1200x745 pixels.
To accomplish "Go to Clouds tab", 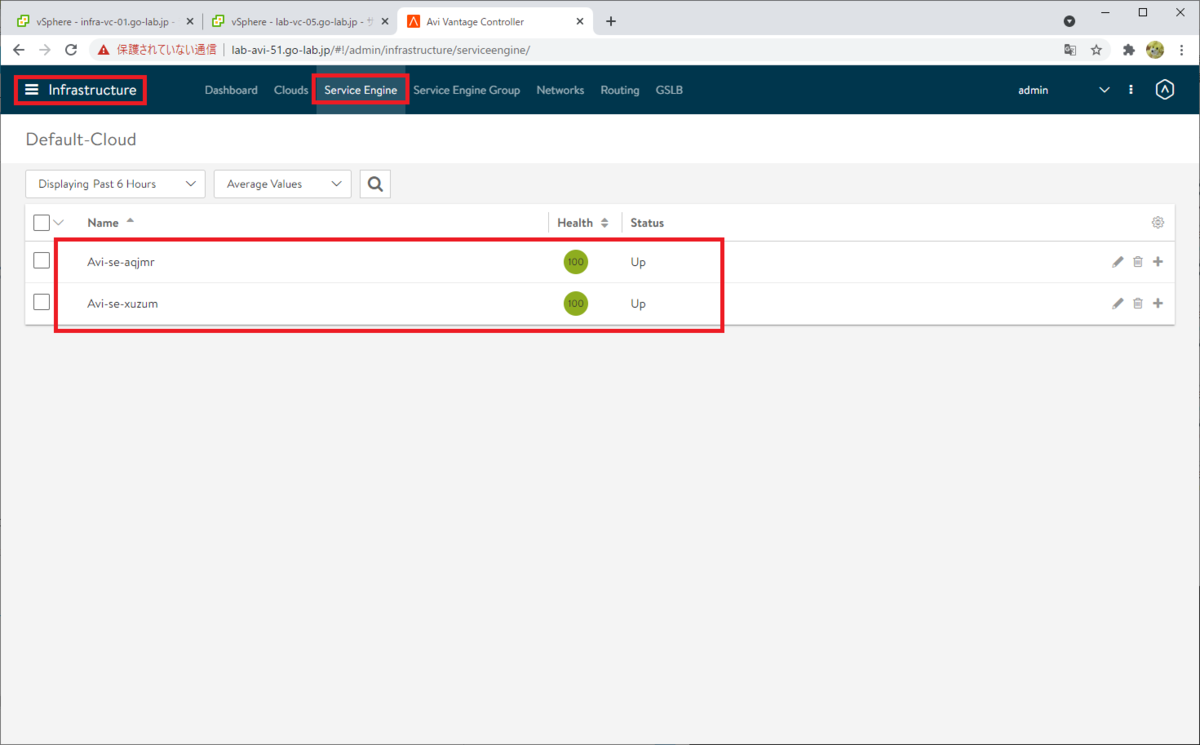I will (x=291, y=90).
